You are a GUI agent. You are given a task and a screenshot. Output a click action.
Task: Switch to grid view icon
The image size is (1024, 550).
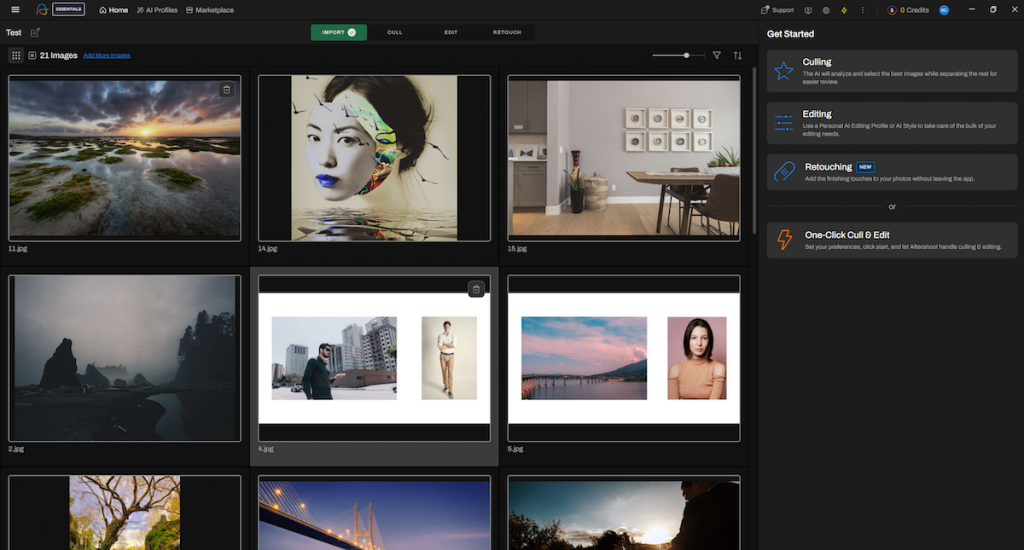point(16,56)
